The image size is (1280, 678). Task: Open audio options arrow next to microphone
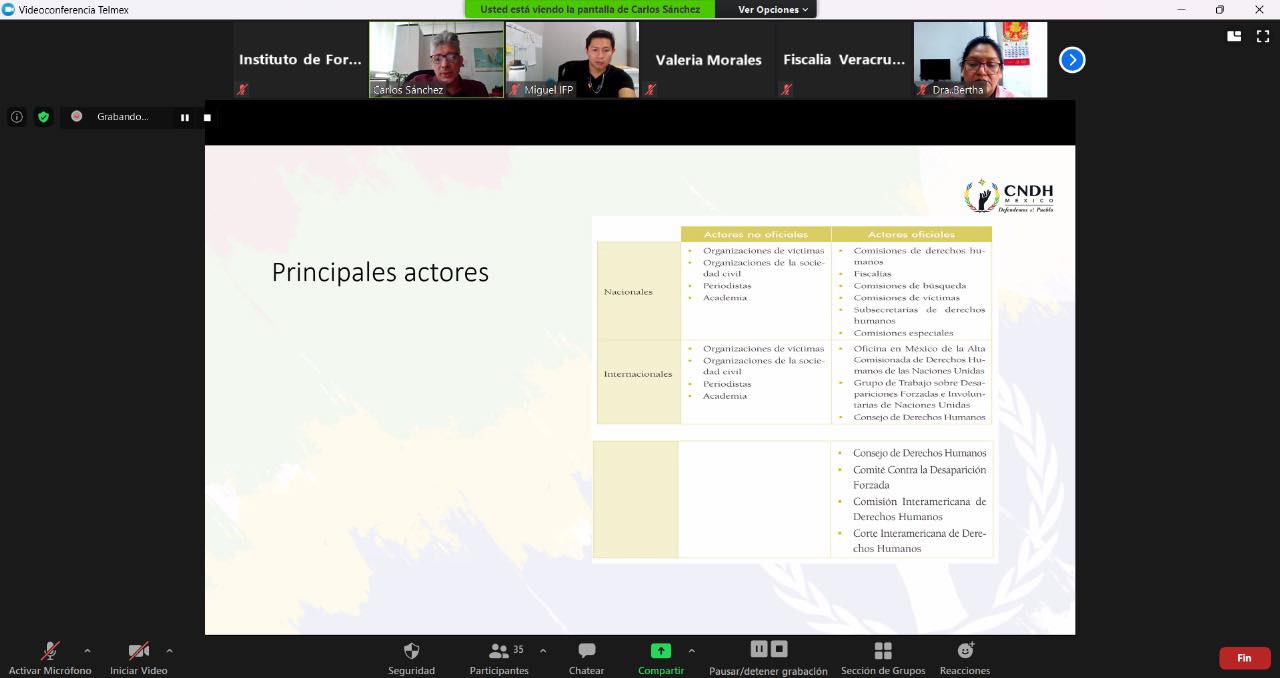click(87, 651)
